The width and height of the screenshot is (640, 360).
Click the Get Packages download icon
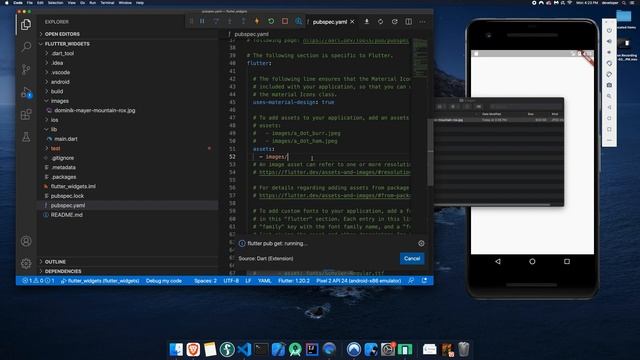367,22
